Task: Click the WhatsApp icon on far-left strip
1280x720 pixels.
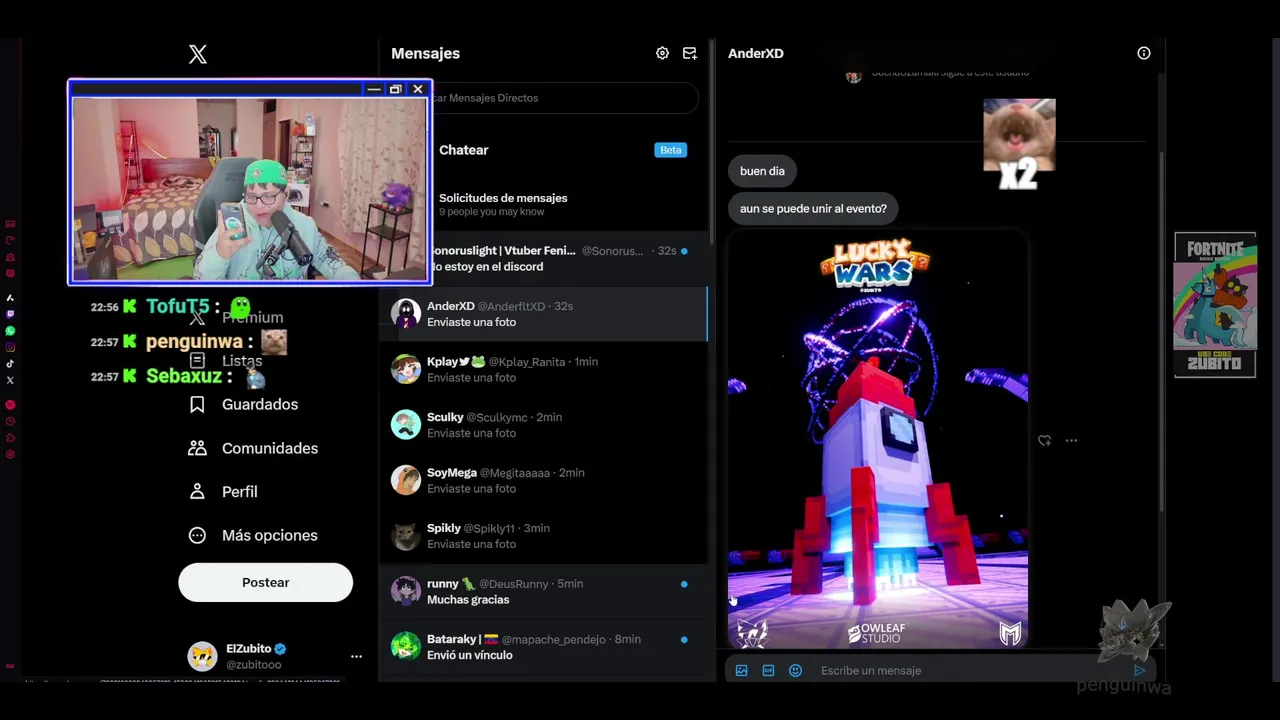Action: click(x=10, y=331)
